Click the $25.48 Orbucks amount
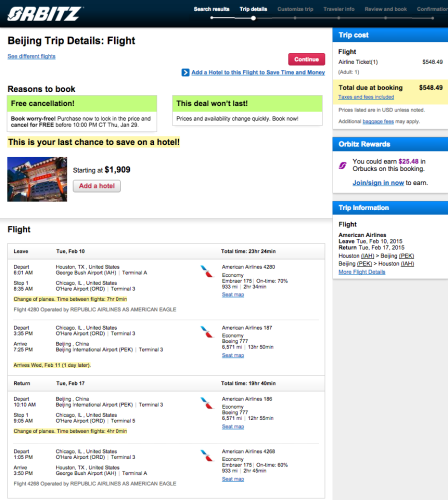Image resolution: width=448 pixels, height=500 pixels. tap(408, 161)
